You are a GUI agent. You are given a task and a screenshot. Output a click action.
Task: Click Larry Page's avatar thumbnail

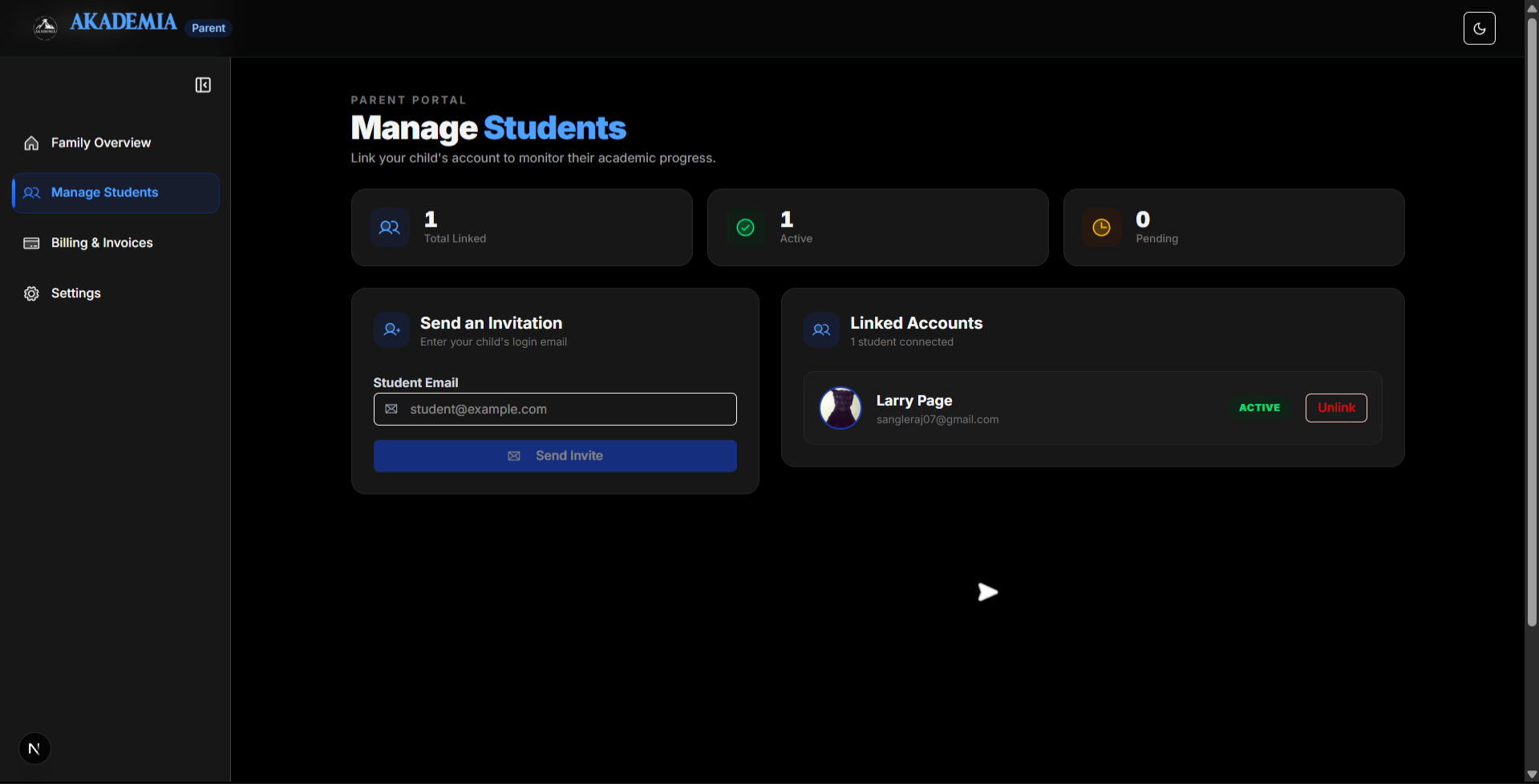click(840, 408)
